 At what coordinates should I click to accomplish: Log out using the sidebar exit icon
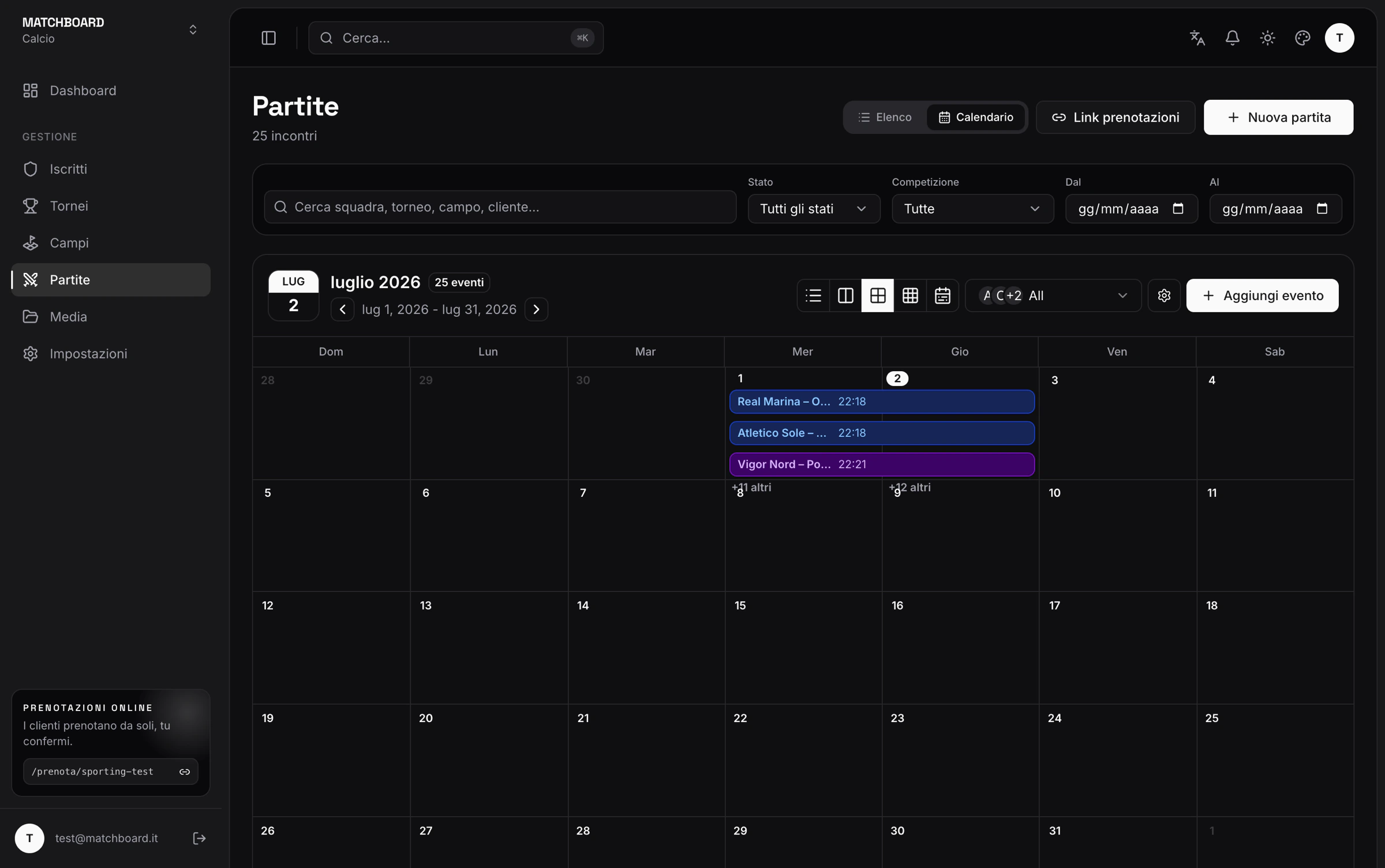pos(199,838)
